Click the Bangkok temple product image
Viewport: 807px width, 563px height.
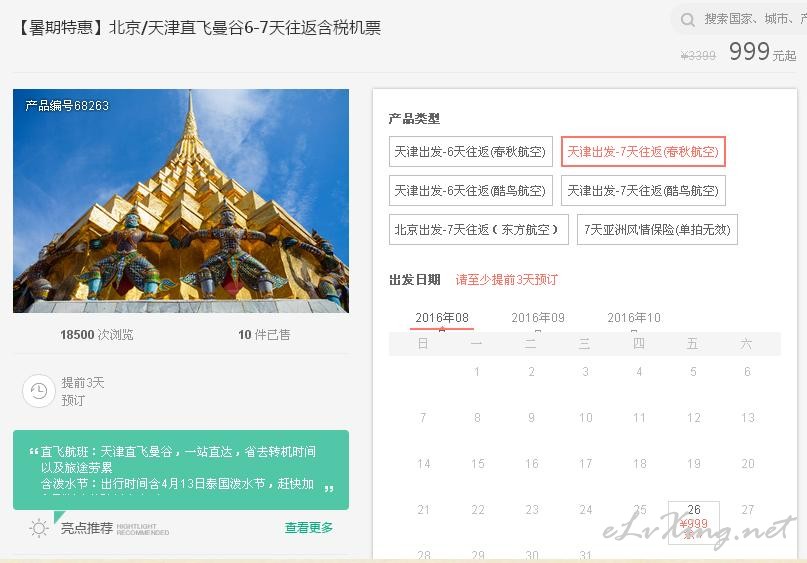(x=181, y=201)
